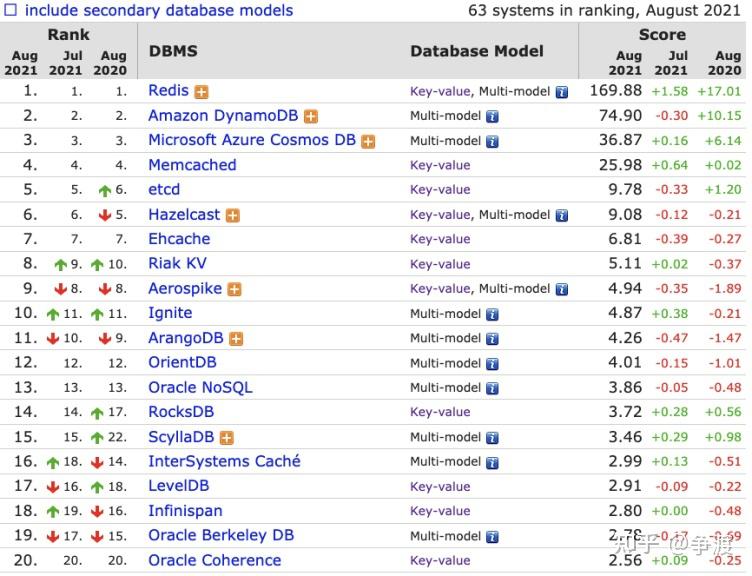Open Microsoft Azure Cosmos DB link

pos(252,140)
